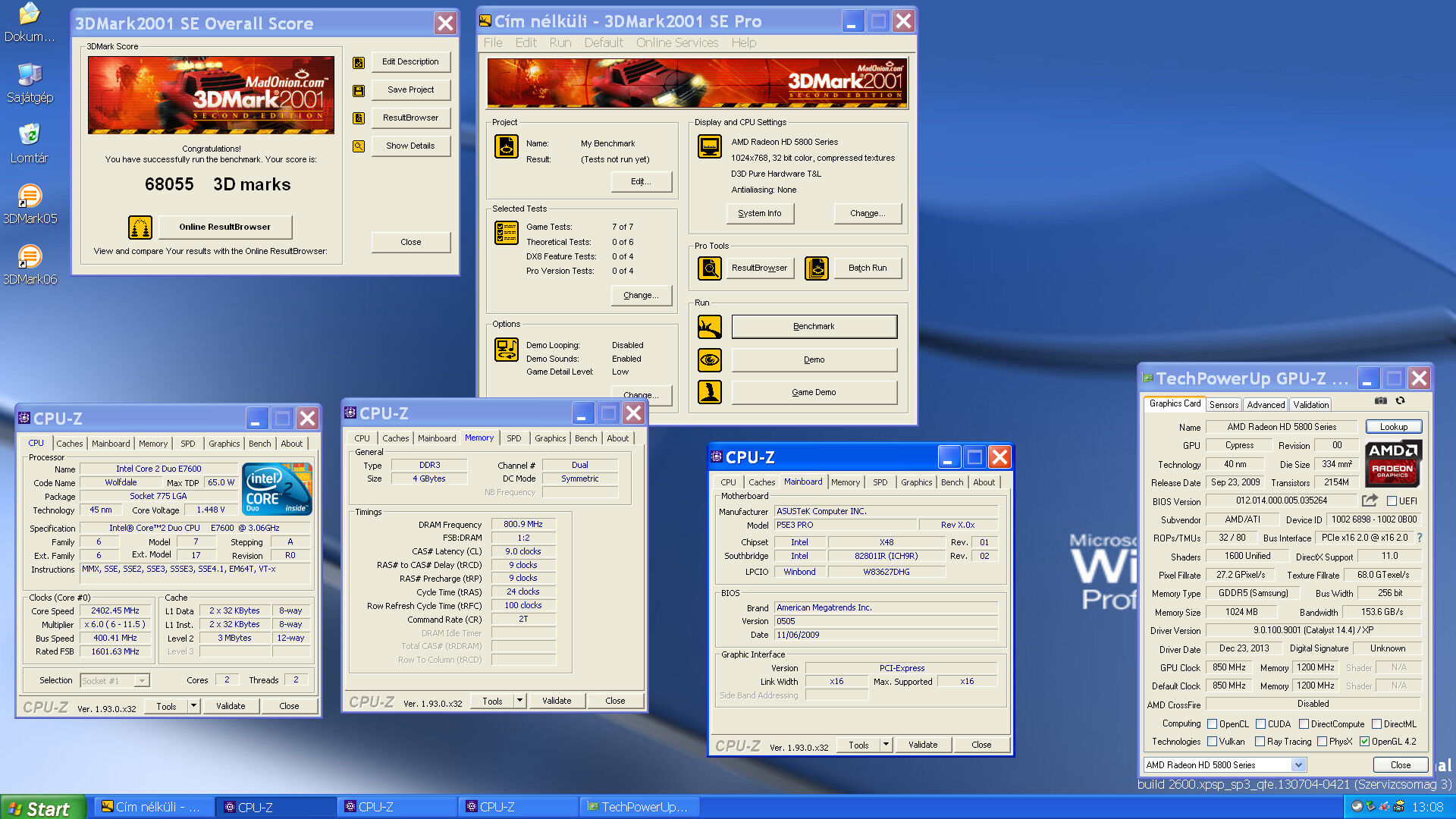Click the Windows Start button
1456x819 pixels.
pyautogui.click(x=39, y=808)
